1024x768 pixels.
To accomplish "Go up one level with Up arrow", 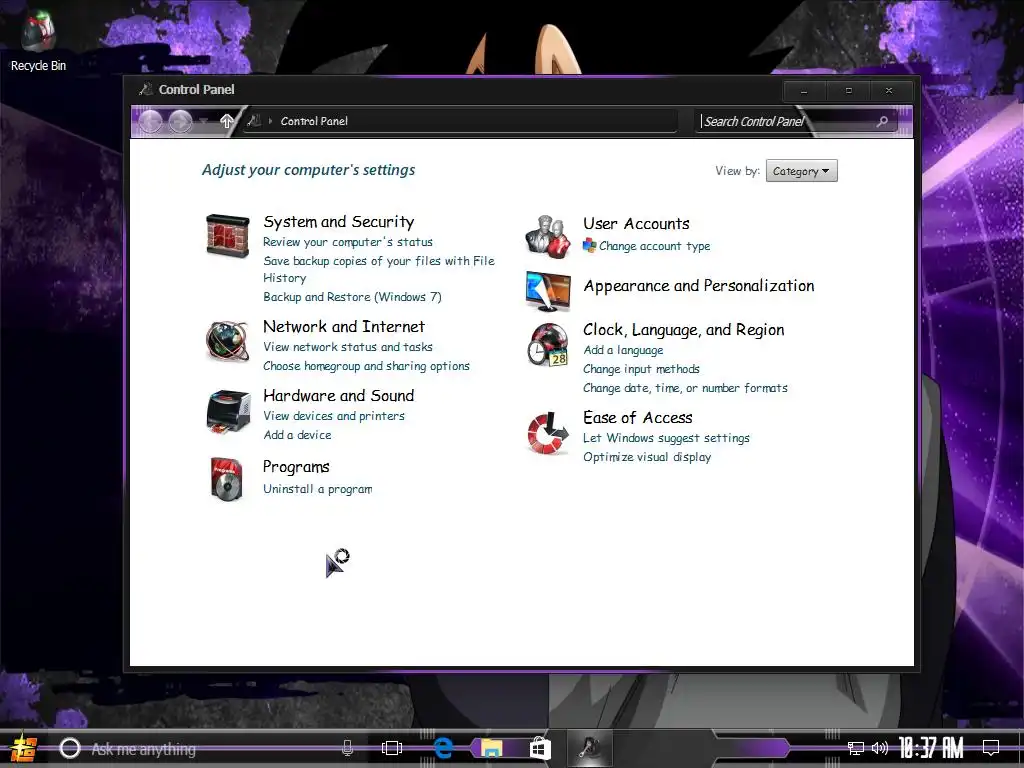I will (227, 121).
